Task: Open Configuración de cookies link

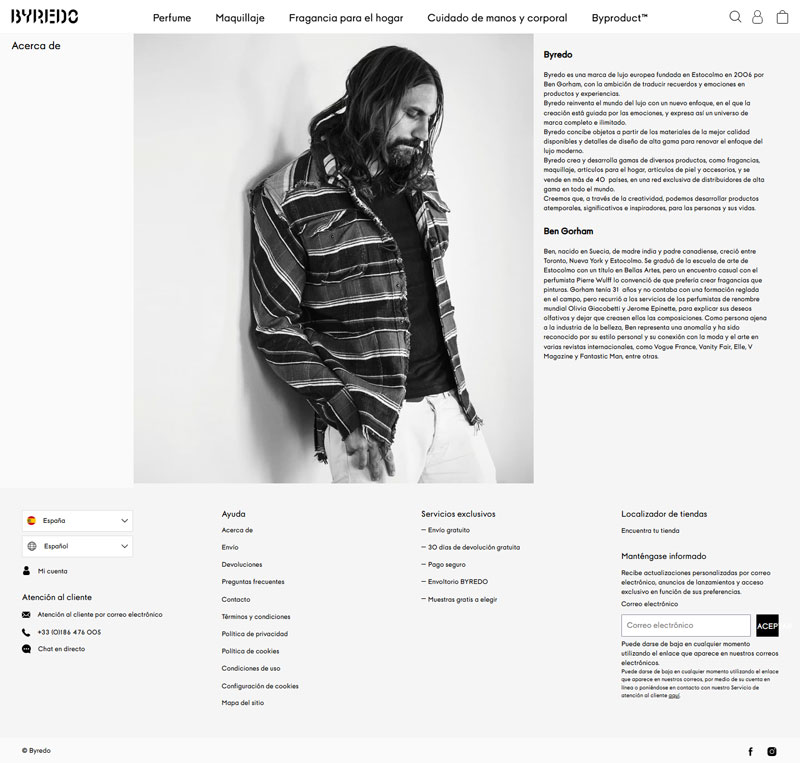Action: (260, 686)
